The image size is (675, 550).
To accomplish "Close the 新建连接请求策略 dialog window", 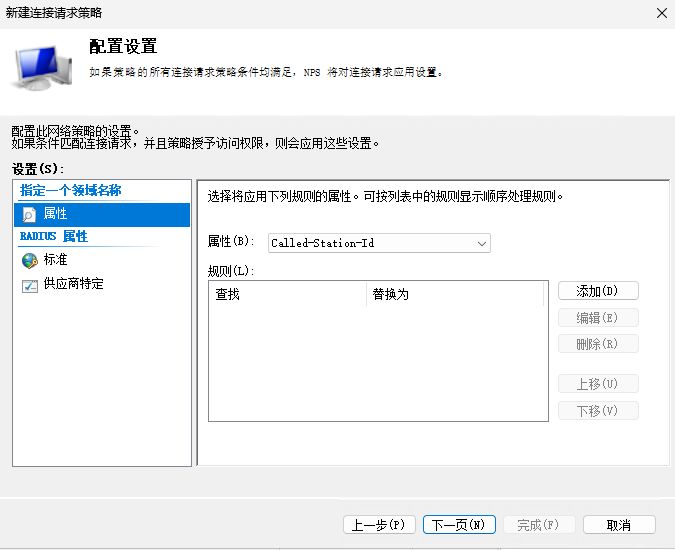I will coord(661,13).
